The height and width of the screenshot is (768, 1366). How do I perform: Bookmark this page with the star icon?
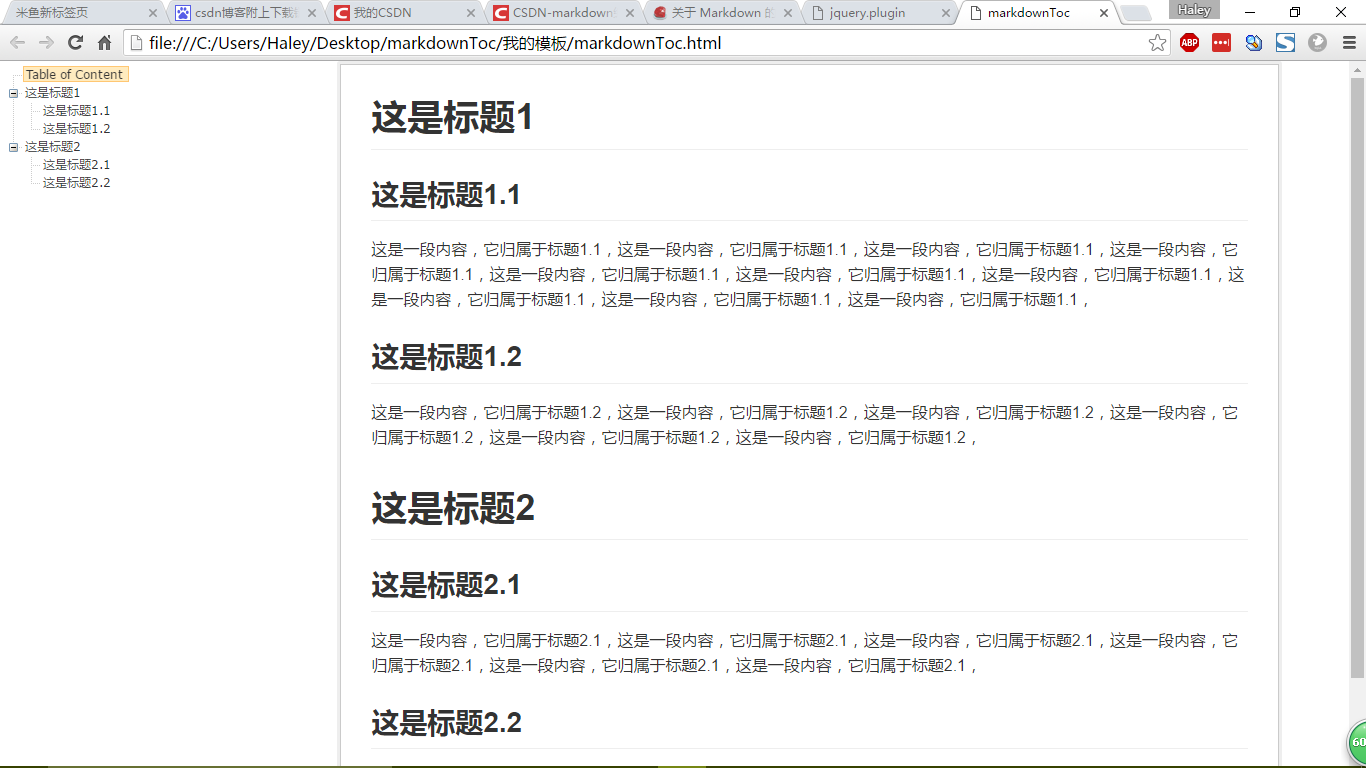pos(1157,43)
